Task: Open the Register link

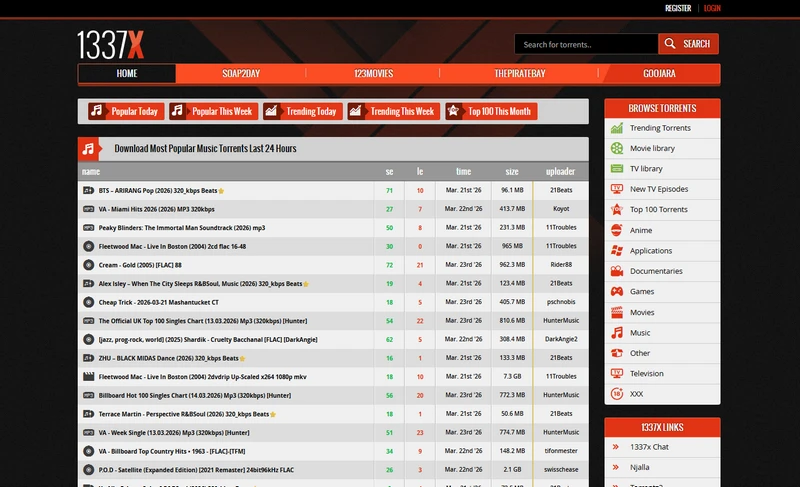Action: (x=678, y=8)
